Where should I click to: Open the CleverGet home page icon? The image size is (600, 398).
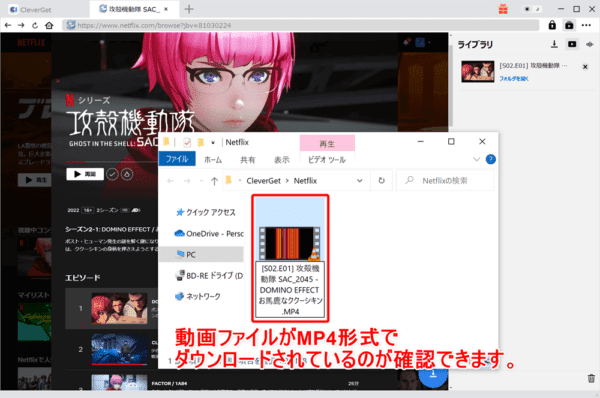tap(49, 25)
